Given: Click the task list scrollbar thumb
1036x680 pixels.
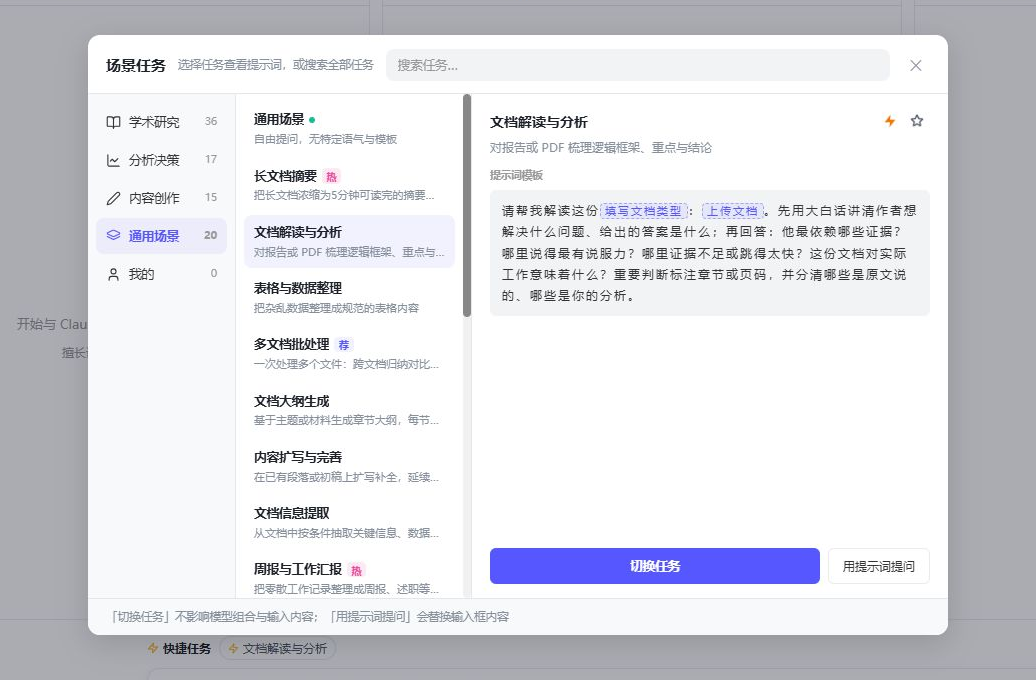Looking at the screenshot, I should [467, 206].
